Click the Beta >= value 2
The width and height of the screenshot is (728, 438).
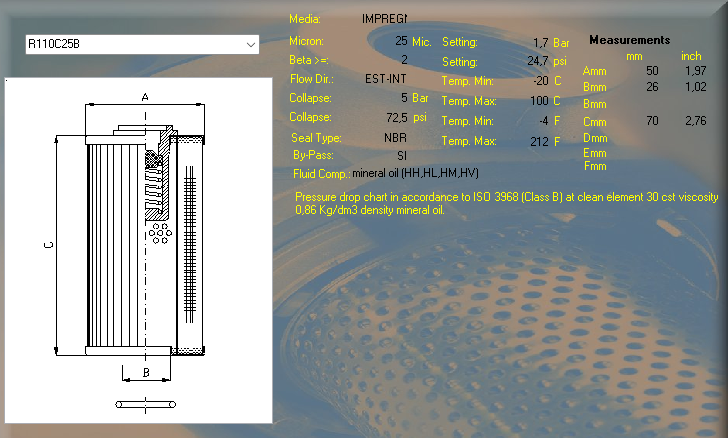404,59
